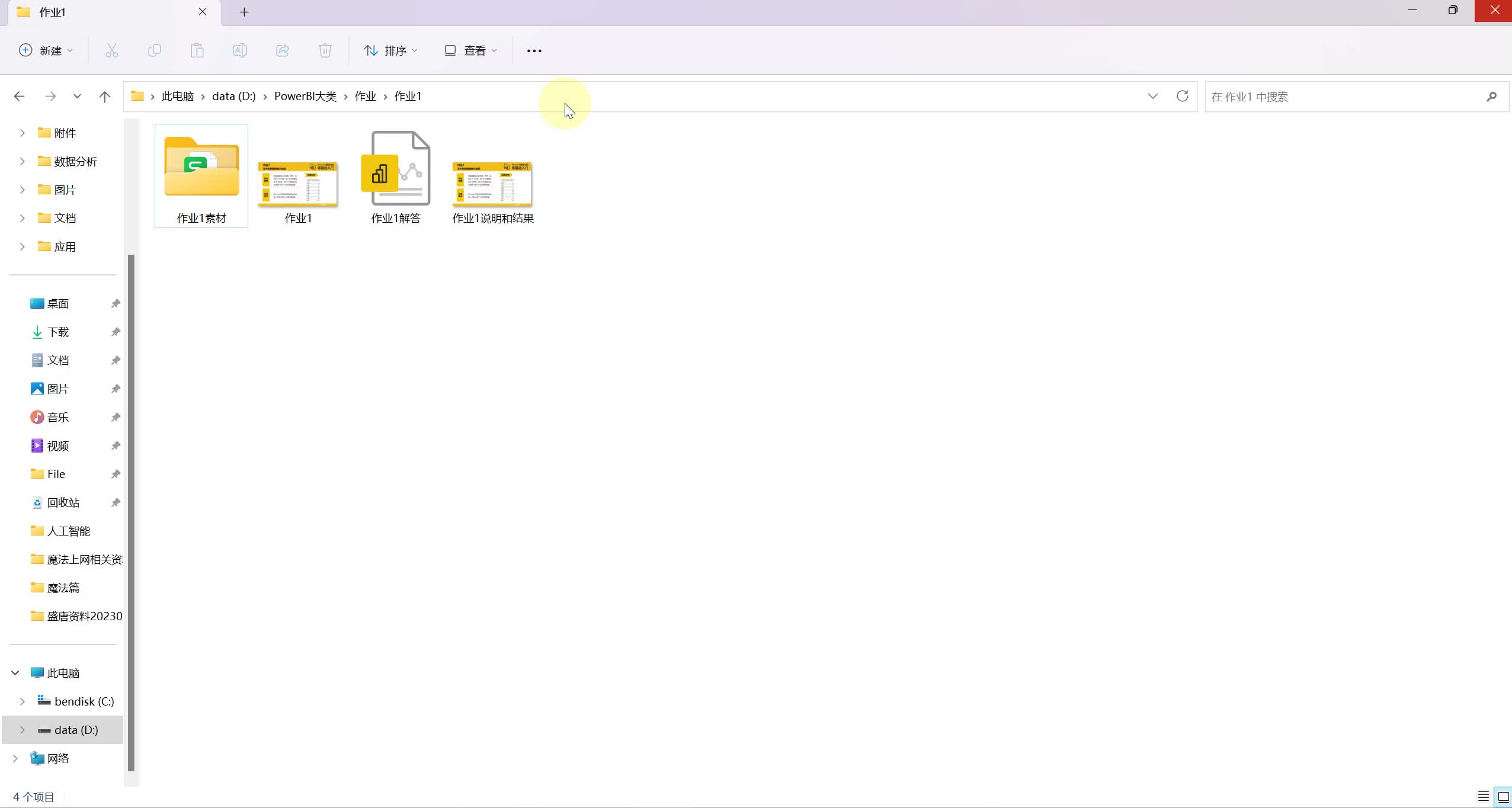Switch to details list view layout
This screenshot has width=1512, height=808.
1483,796
